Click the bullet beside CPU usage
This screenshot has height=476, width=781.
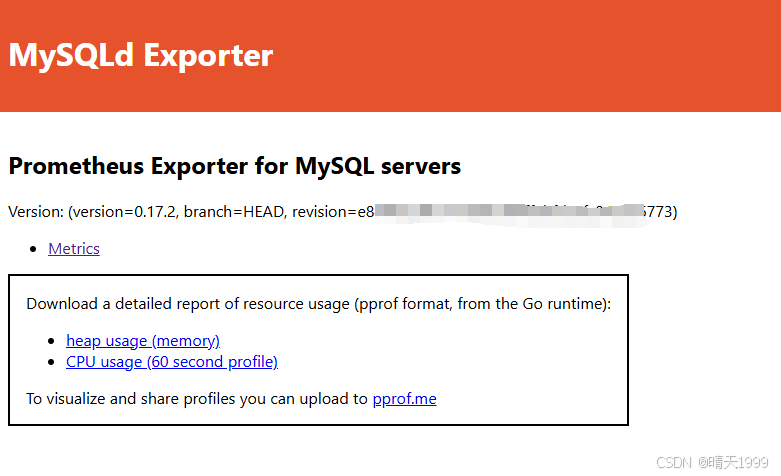[52, 363]
